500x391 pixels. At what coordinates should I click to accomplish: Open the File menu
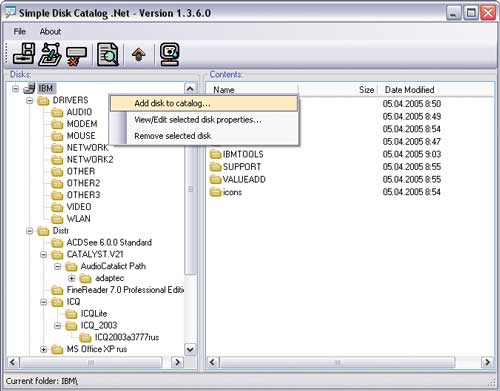tap(19, 31)
